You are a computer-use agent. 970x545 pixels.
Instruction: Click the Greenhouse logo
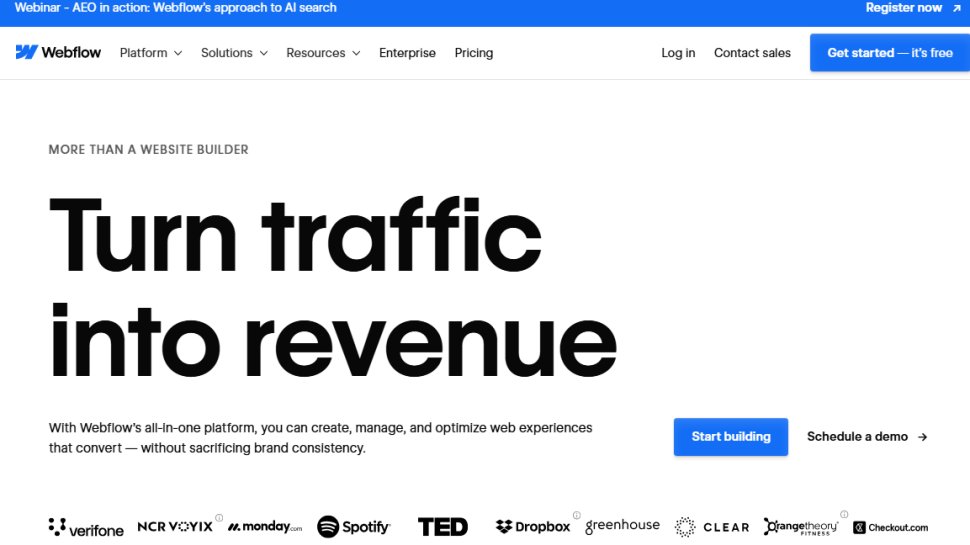tap(622, 525)
